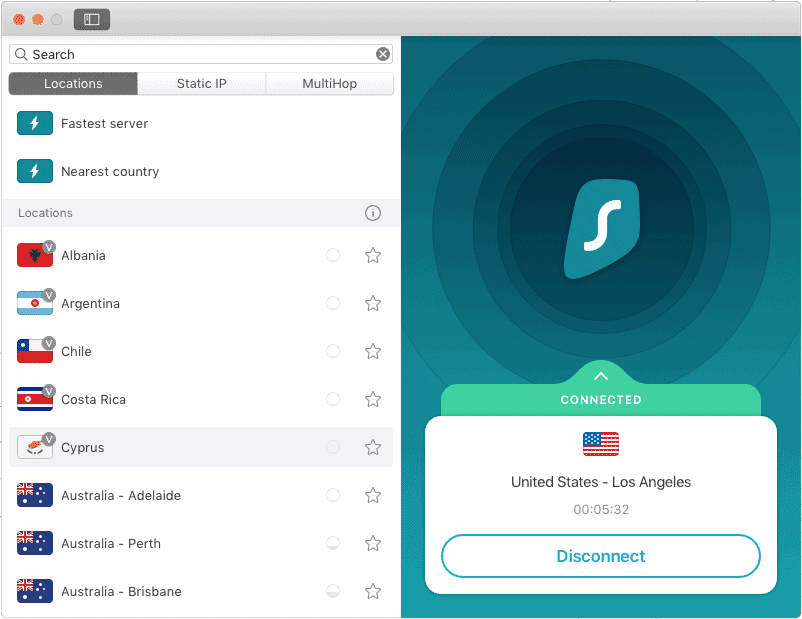This screenshot has height=619, width=802.
Task: Click the Albania flag icon
Action: [x=35, y=255]
